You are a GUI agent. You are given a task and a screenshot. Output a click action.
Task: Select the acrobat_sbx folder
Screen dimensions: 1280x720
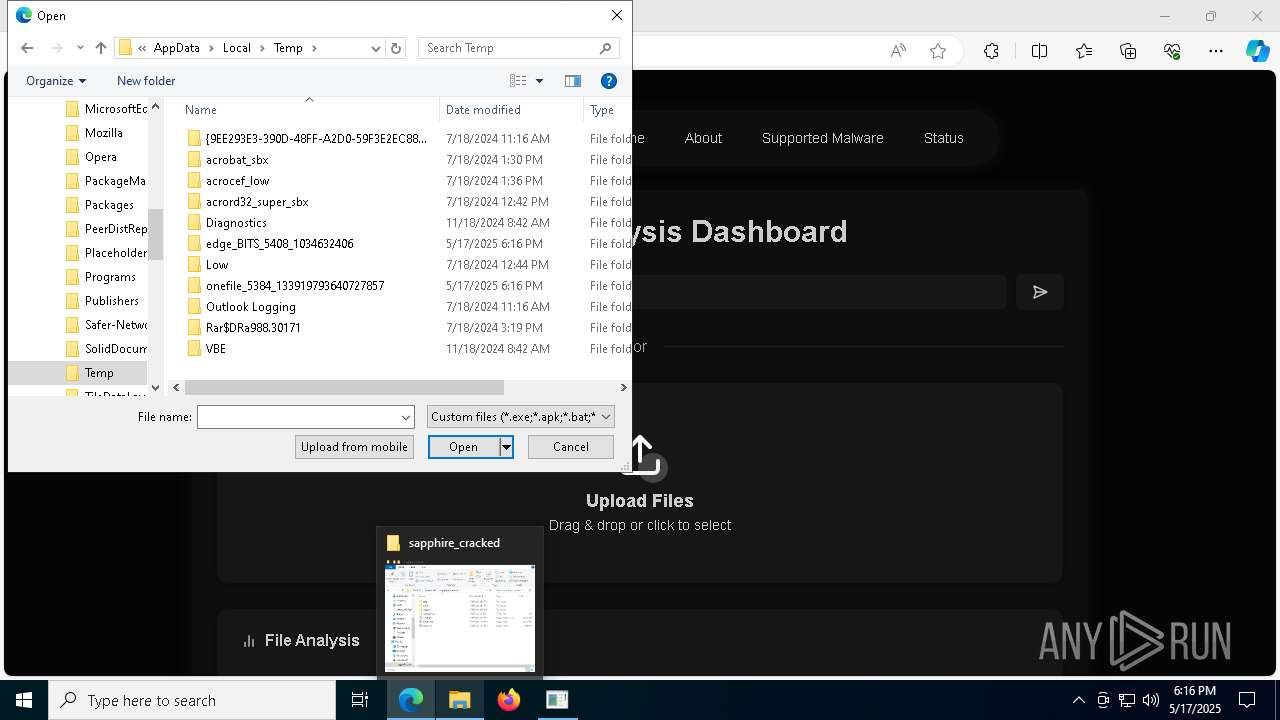click(x=237, y=160)
